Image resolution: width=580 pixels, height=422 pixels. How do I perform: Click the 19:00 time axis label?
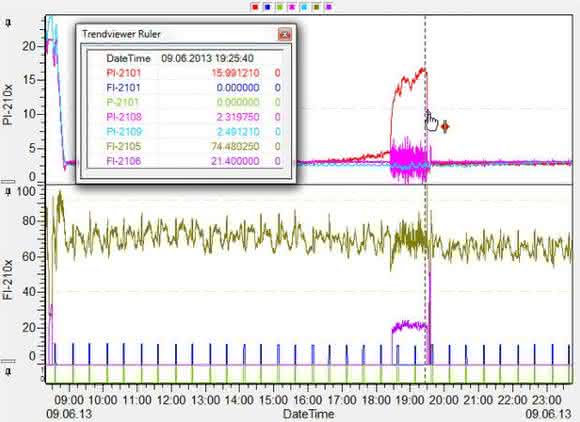[x=409, y=400]
